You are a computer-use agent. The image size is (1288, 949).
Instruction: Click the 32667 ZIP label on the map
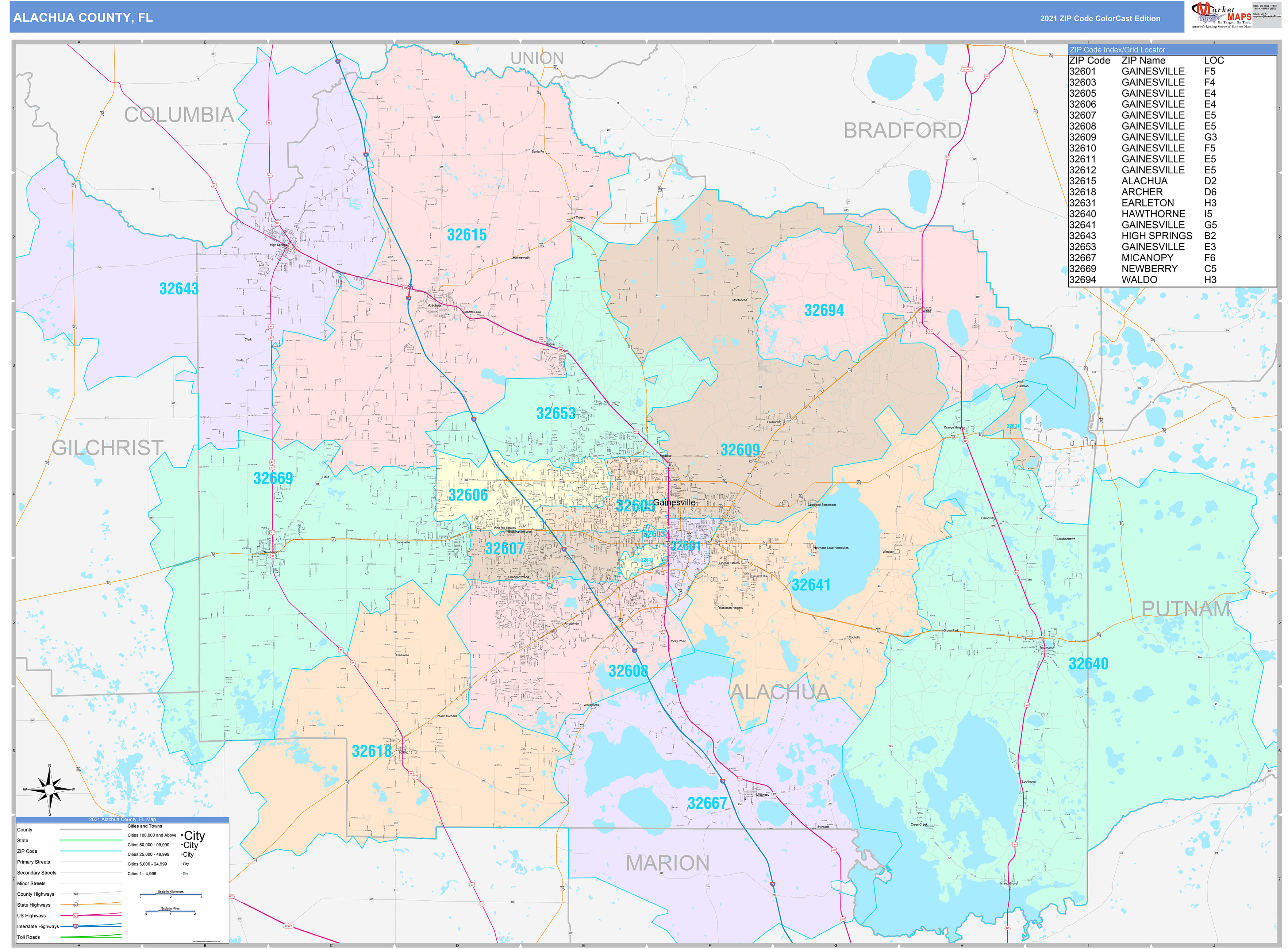tap(707, 803)
